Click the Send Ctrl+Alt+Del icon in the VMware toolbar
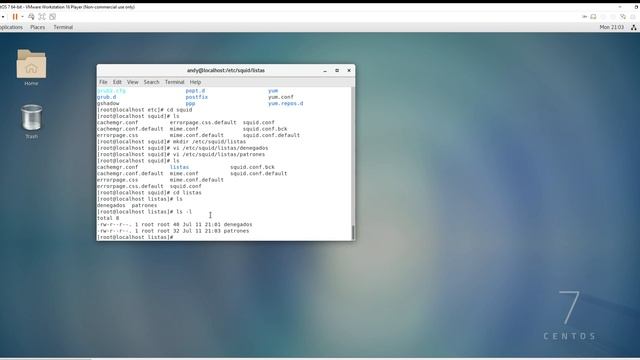The width and height of the screenshot is (640, 360). 31,17
